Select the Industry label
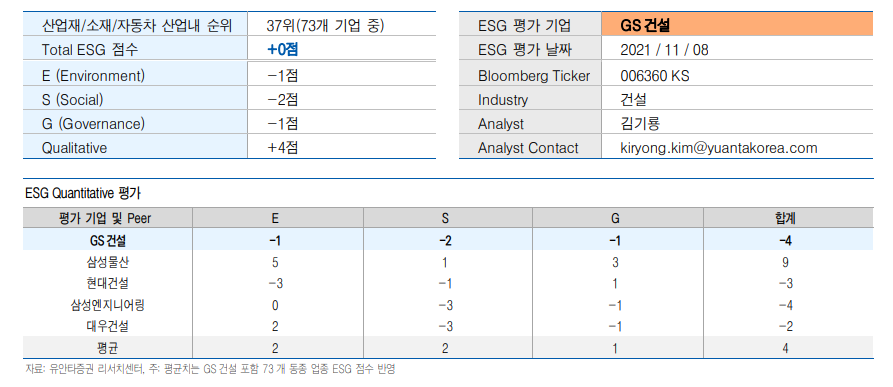Screen dimensions: 893x387 (503, 100)
